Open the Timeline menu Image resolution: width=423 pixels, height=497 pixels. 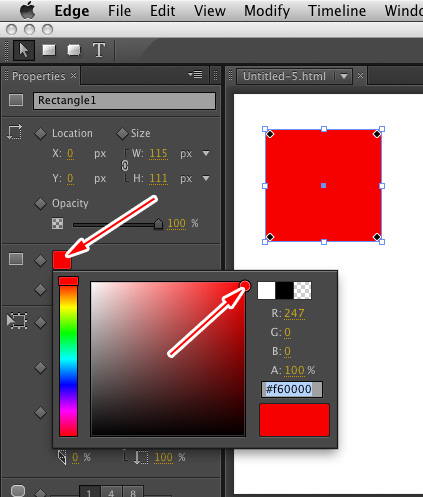click(337, 11)
